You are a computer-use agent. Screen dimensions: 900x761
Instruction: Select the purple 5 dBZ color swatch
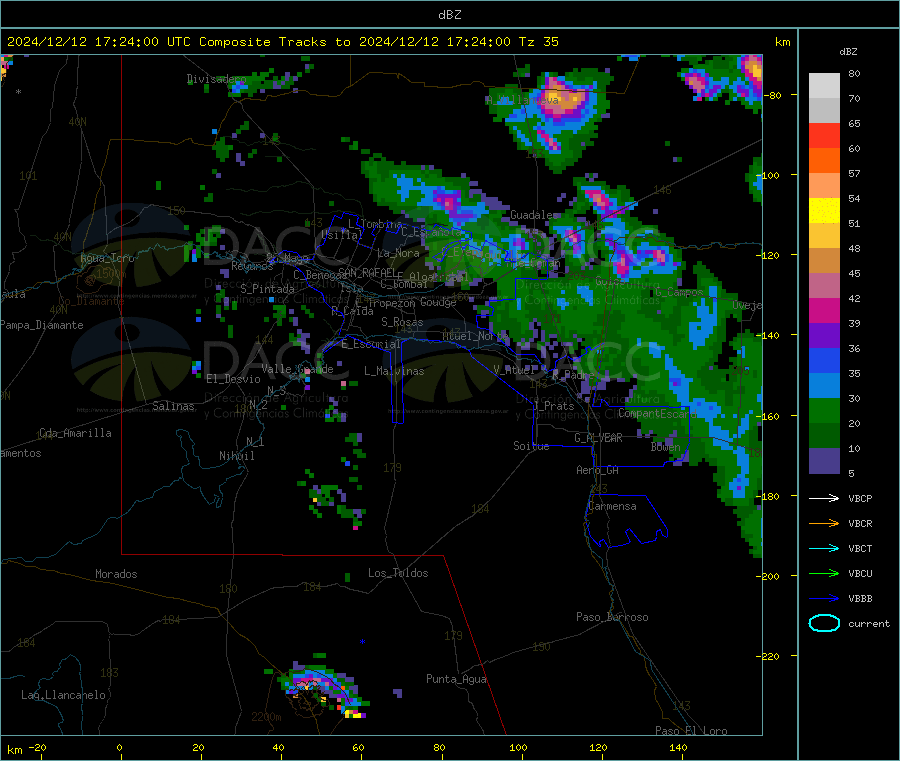pyautogui.click(x=824, y=461)
